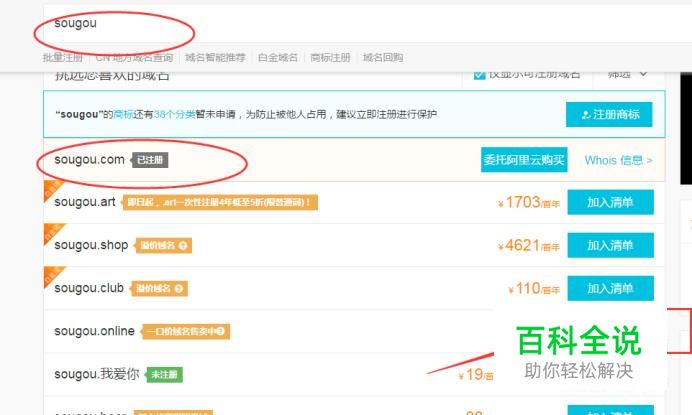Click the 未注册 tag for sougou.我爱你
The width and height of the screenshot is (692, 415).
point(164,375)
